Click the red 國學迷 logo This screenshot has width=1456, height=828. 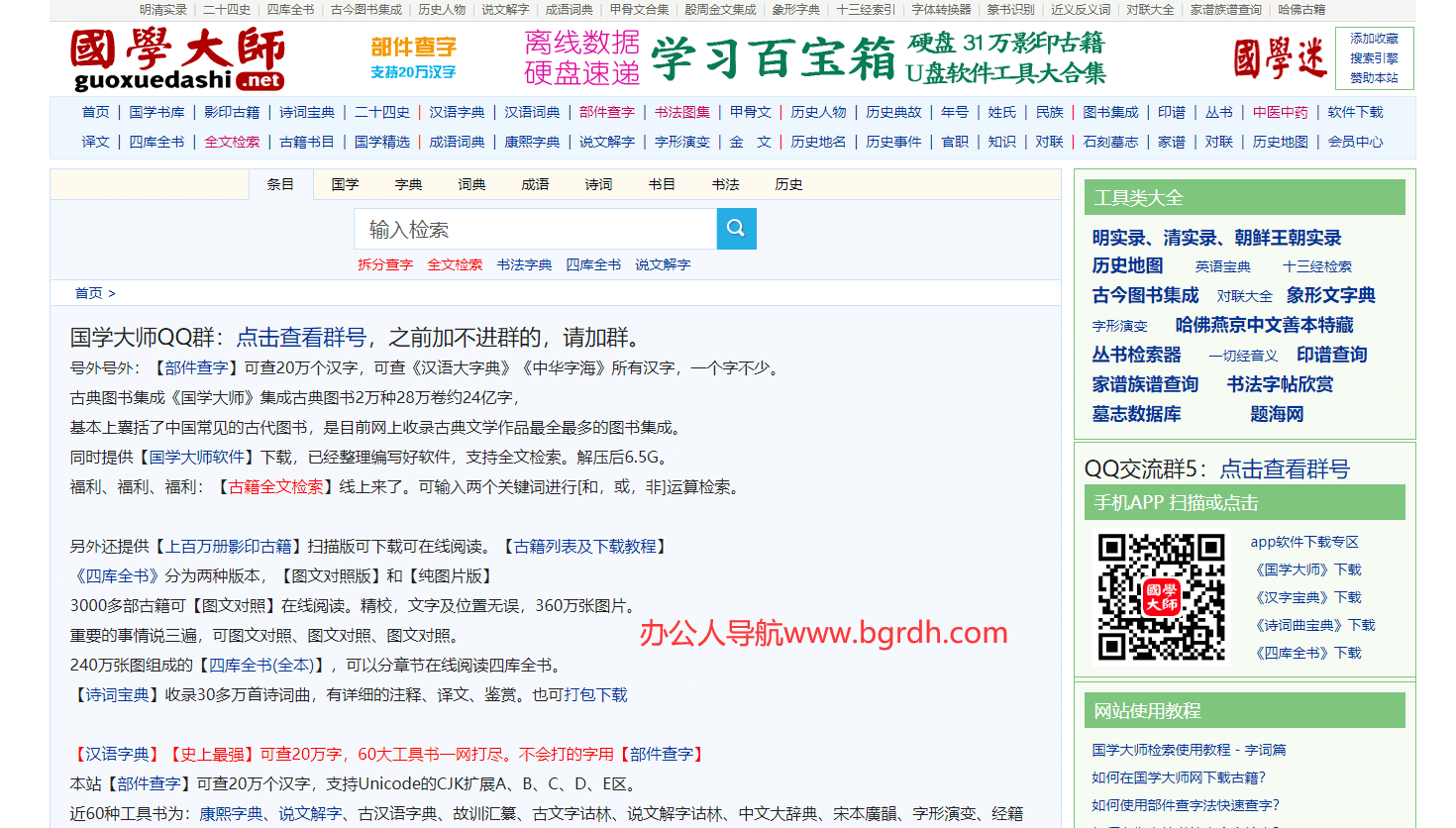[1279, 58]
